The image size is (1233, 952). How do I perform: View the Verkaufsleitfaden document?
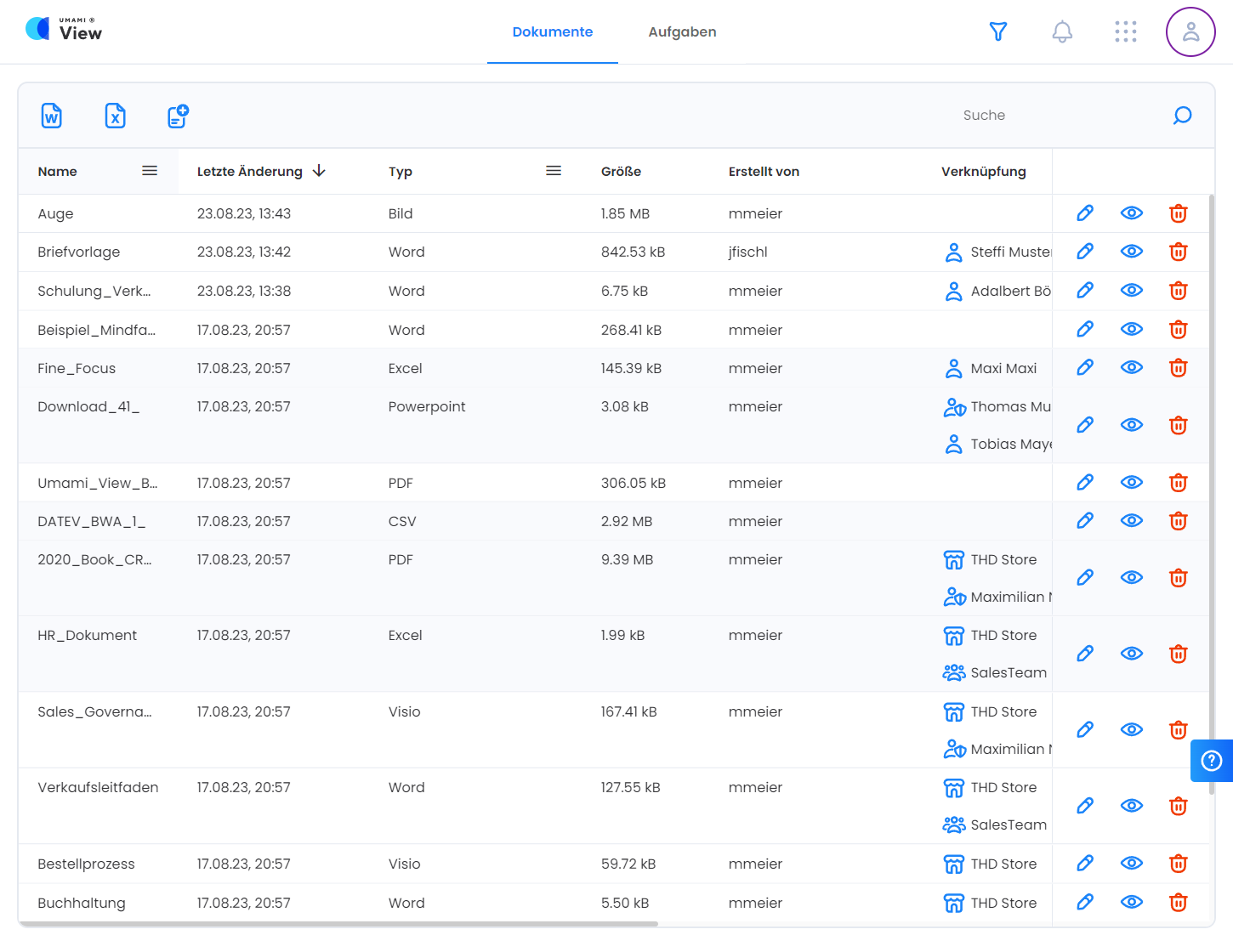coord(1131,806)
